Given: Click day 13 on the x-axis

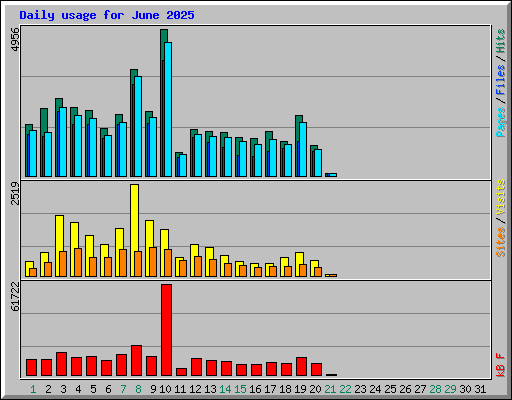Looking at the screenshot, I should 210,389.
